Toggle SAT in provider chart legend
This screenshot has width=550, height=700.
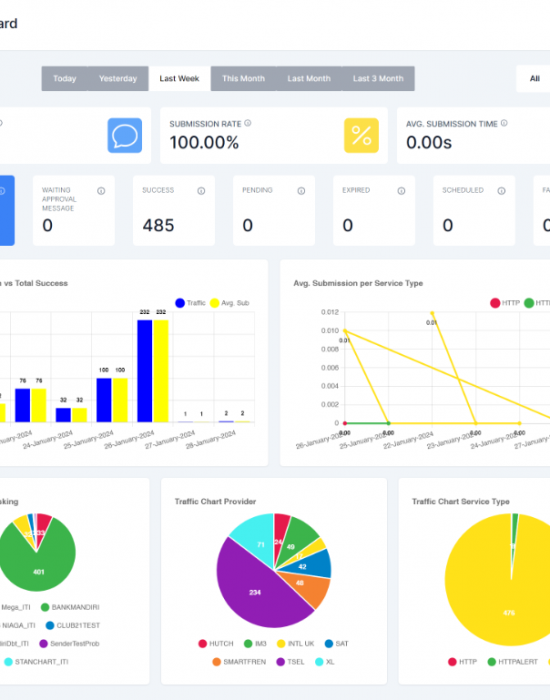point(337,644)
